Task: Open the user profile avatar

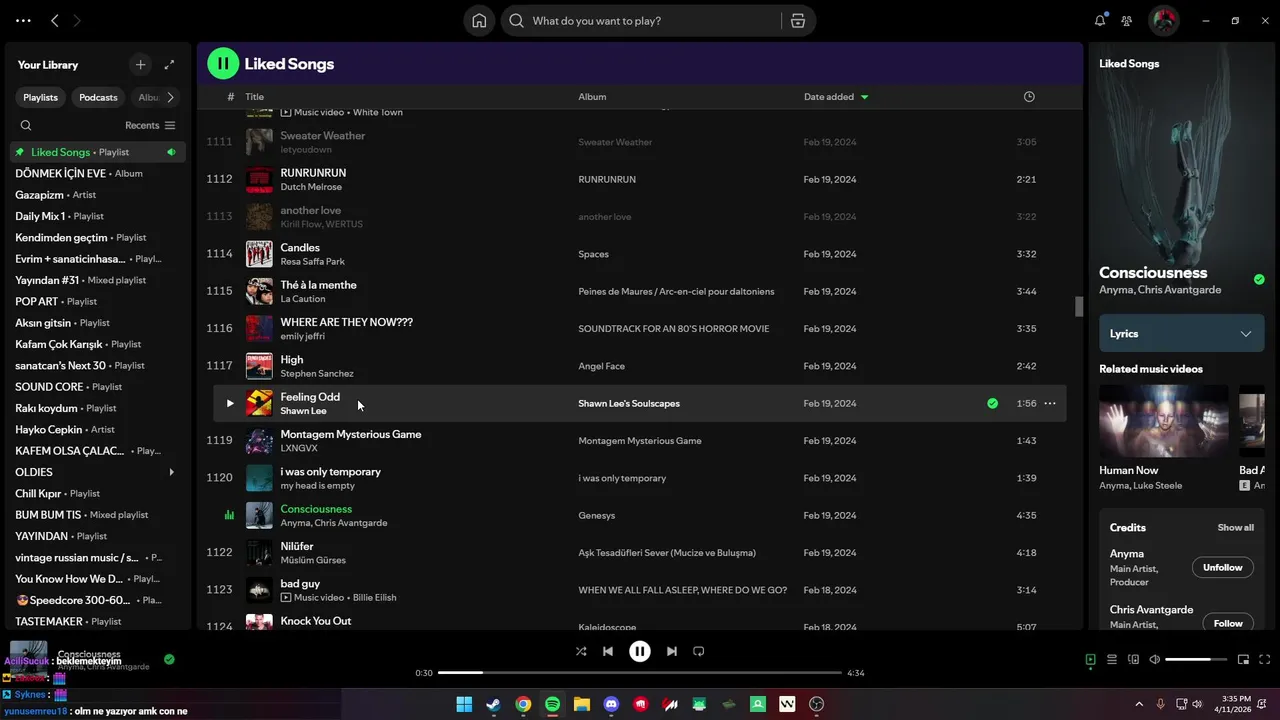Action: (1163, 21)
